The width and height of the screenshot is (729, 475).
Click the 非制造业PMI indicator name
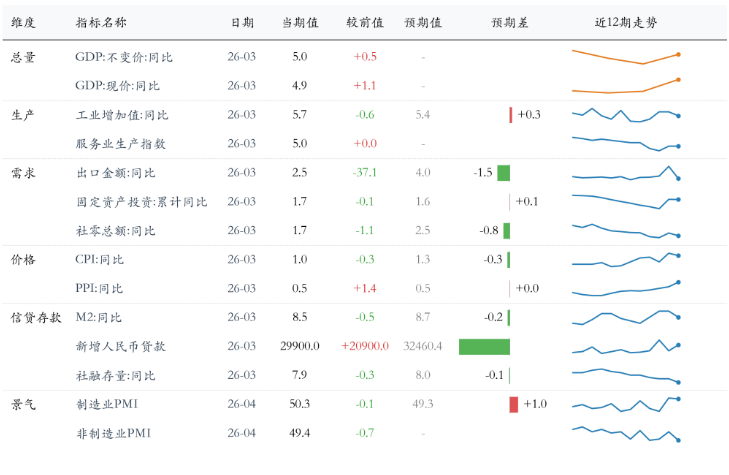coord(113,433)
